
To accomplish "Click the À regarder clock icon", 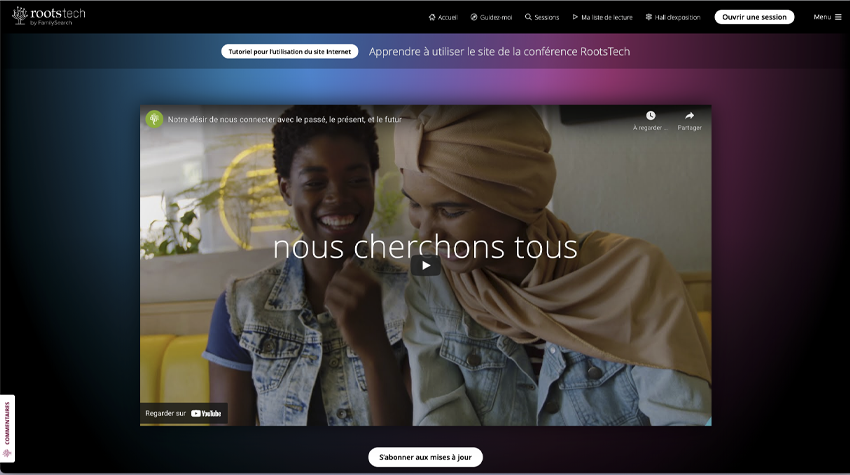I will (x=651, y=115).
